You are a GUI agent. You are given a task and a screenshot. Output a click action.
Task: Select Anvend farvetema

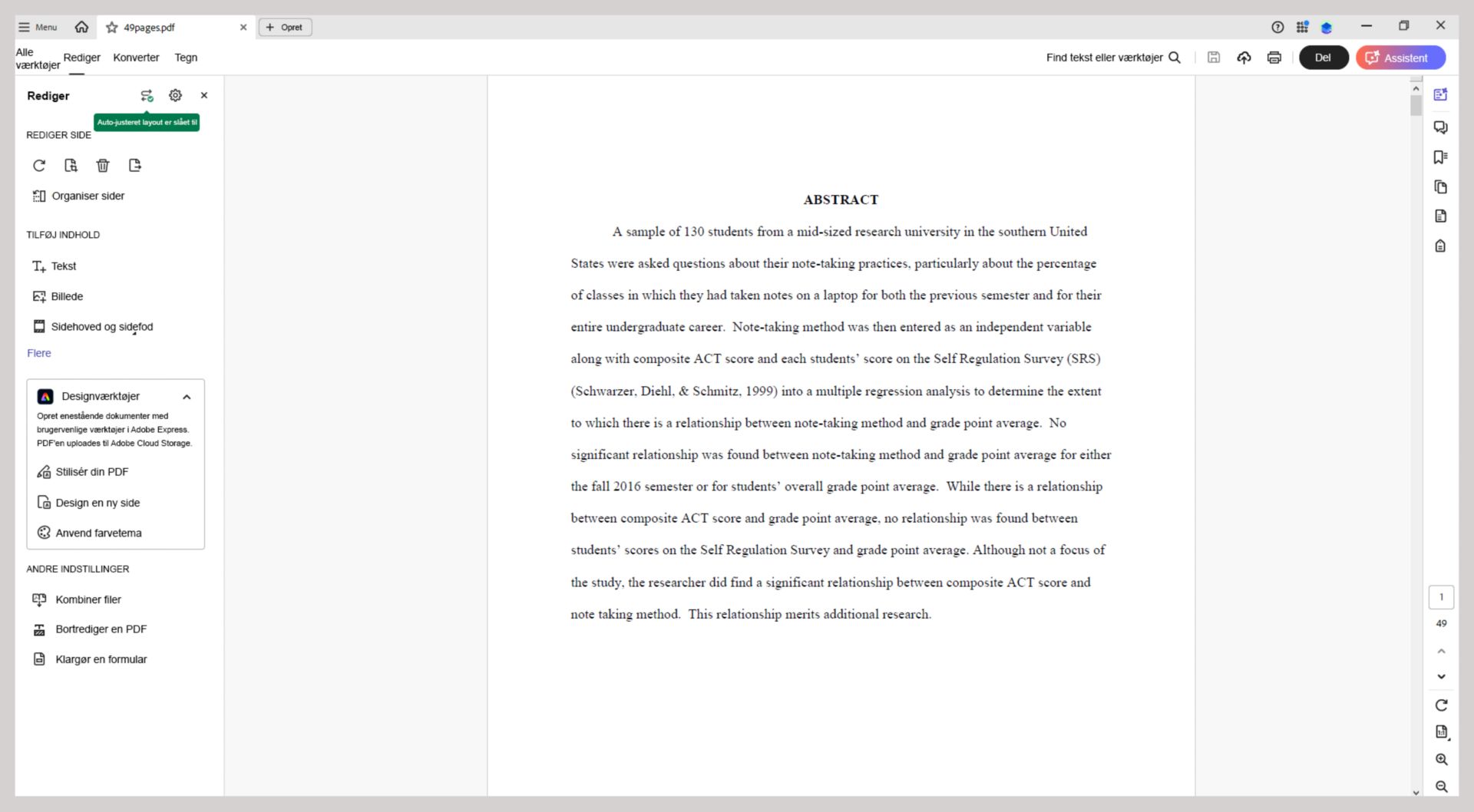coord(89,533)
